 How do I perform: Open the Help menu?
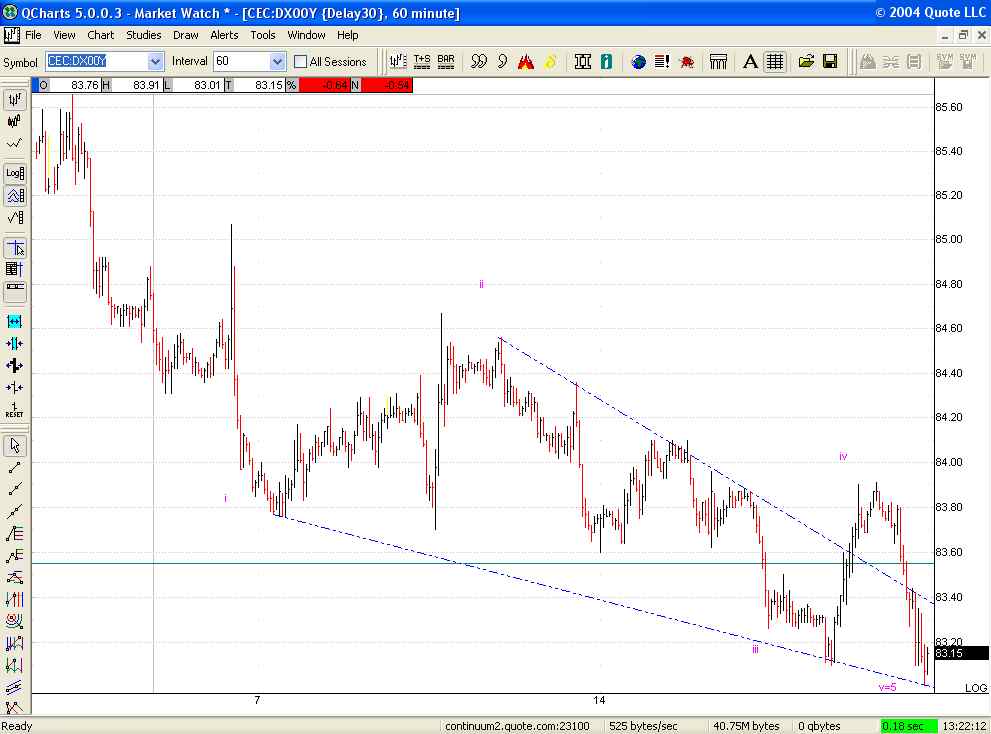348,35
